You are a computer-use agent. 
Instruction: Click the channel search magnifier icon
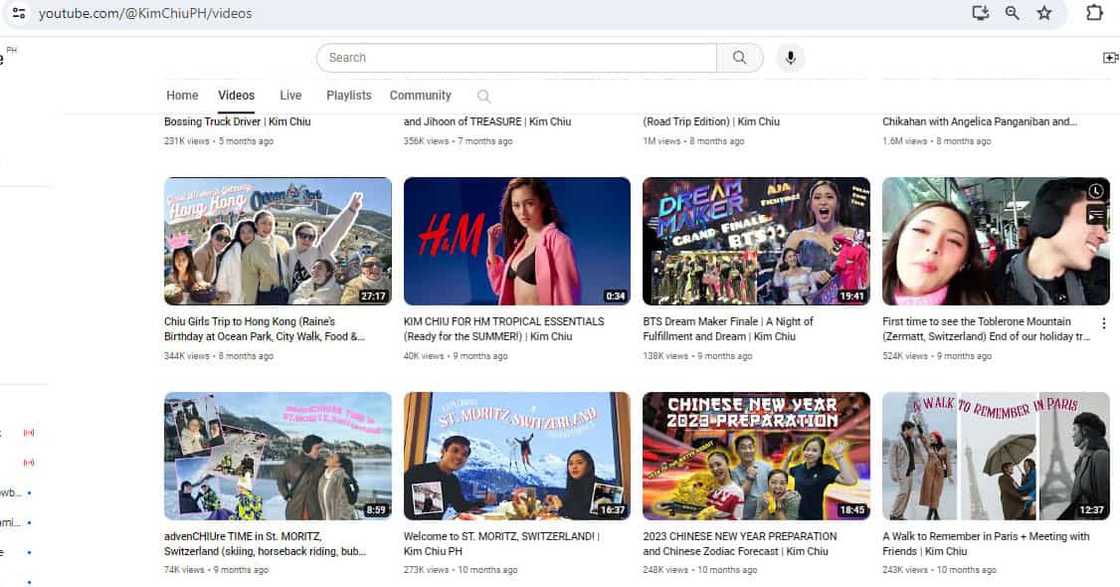tap(484, 96)
